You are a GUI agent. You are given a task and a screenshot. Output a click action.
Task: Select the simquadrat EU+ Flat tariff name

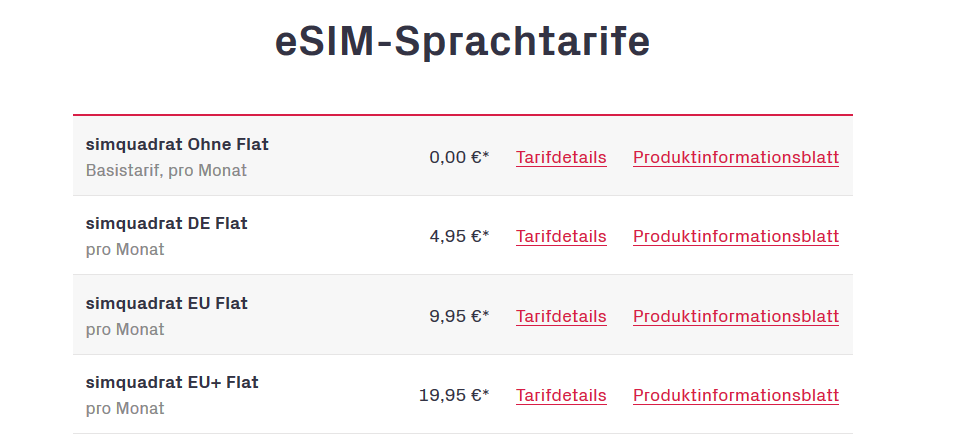click(x=172, y=382)
